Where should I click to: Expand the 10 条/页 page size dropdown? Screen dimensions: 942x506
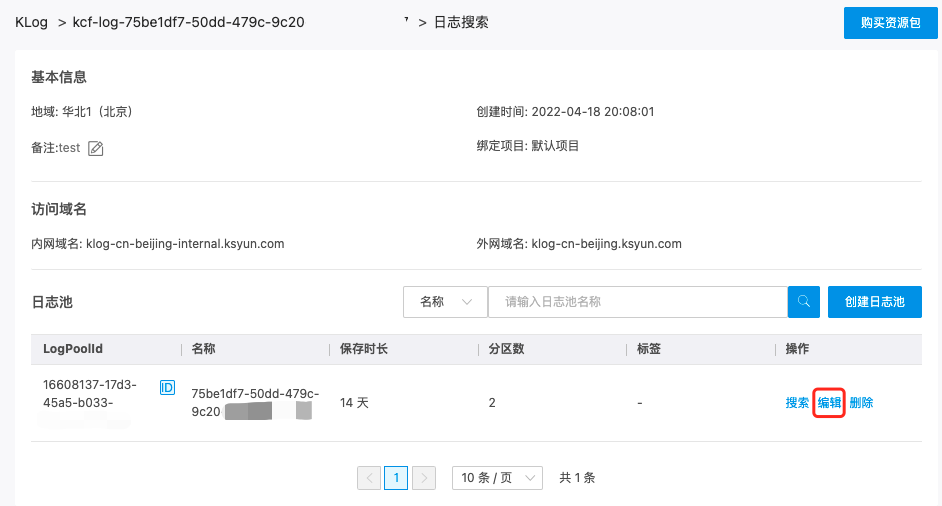pyautogui.click(x=497, y=478)
